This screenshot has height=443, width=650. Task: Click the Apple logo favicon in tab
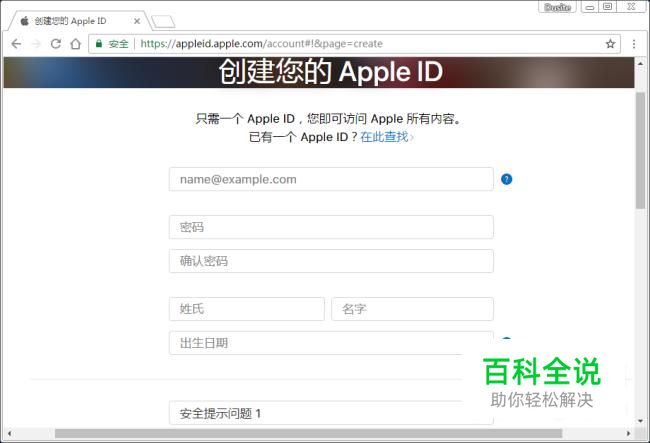pyautogui.click(x=24, y=21)
